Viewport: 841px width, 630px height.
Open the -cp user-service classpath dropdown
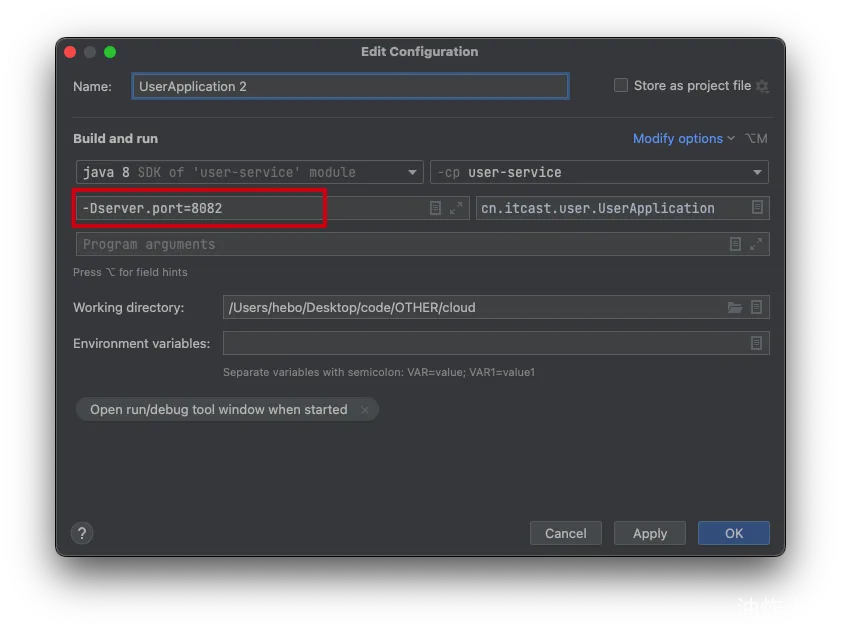(x=599, y=172)
